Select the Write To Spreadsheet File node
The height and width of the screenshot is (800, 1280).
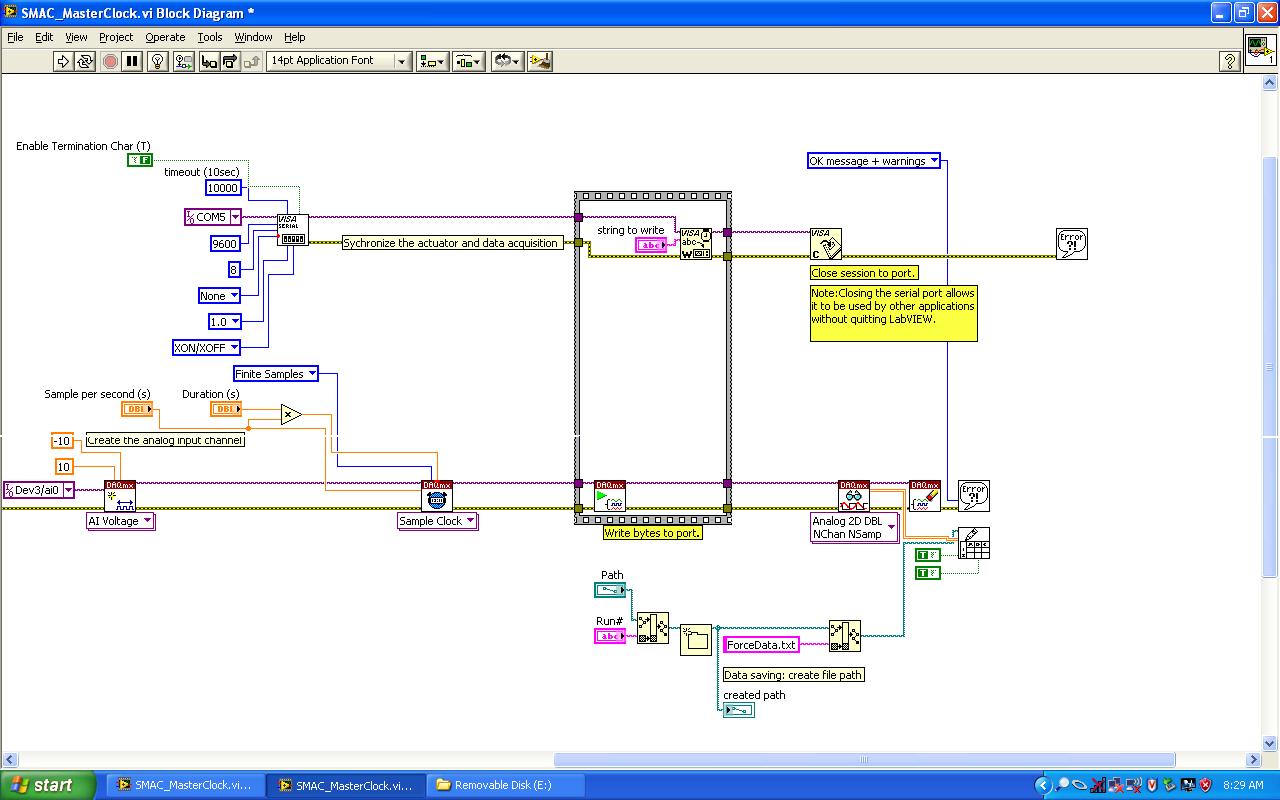point(974,543)
